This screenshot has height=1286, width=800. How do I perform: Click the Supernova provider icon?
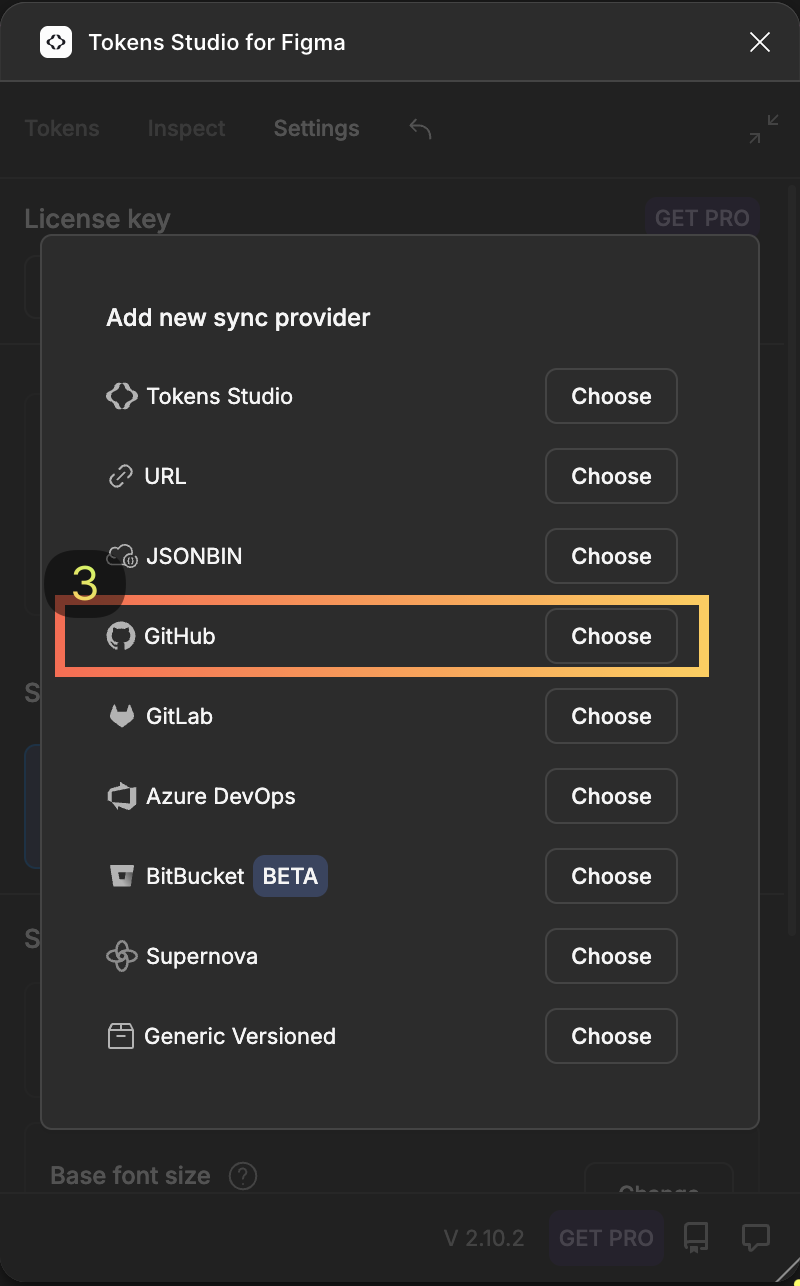[x=121, y=956]
